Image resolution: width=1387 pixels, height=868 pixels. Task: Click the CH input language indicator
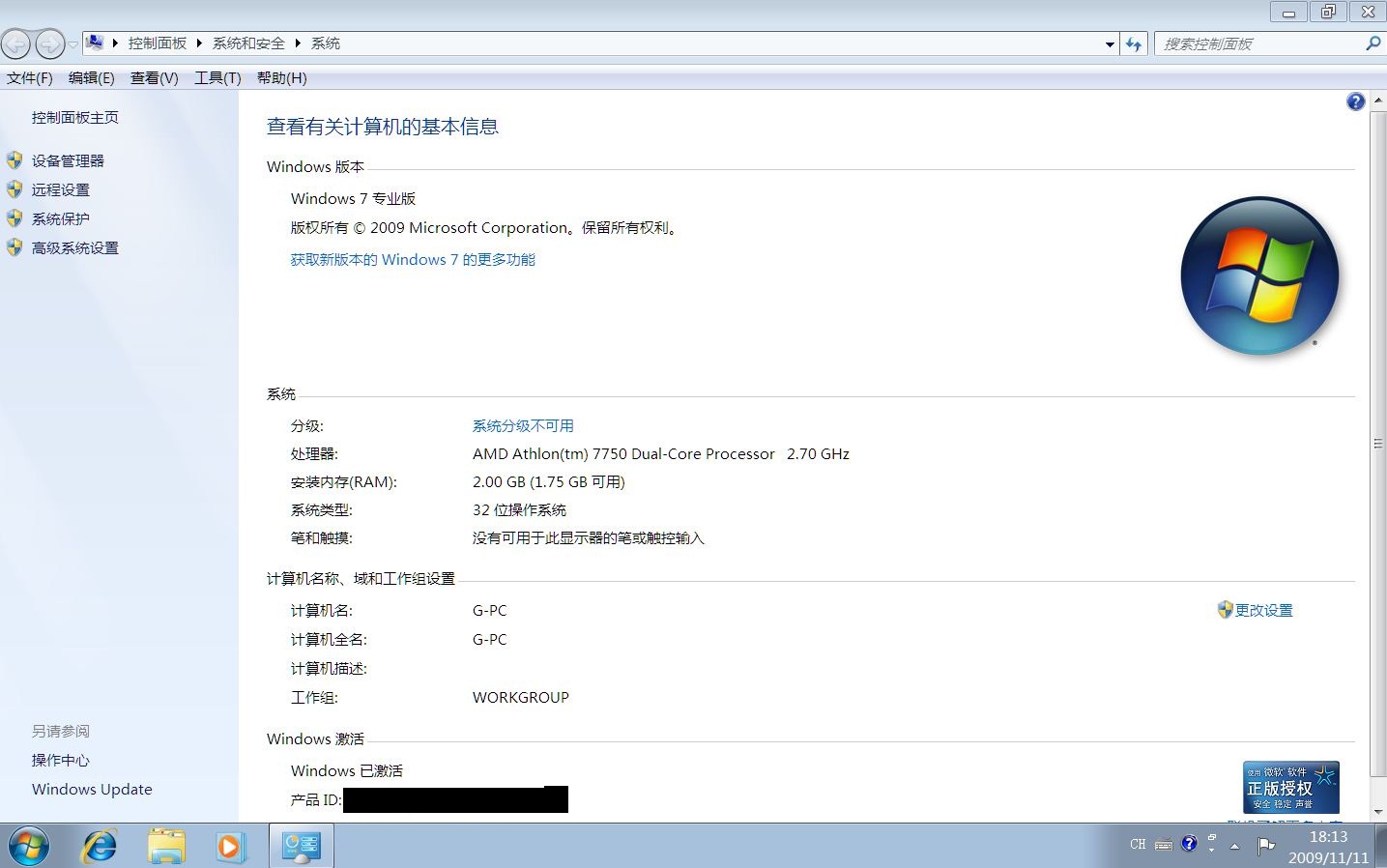1138,844
